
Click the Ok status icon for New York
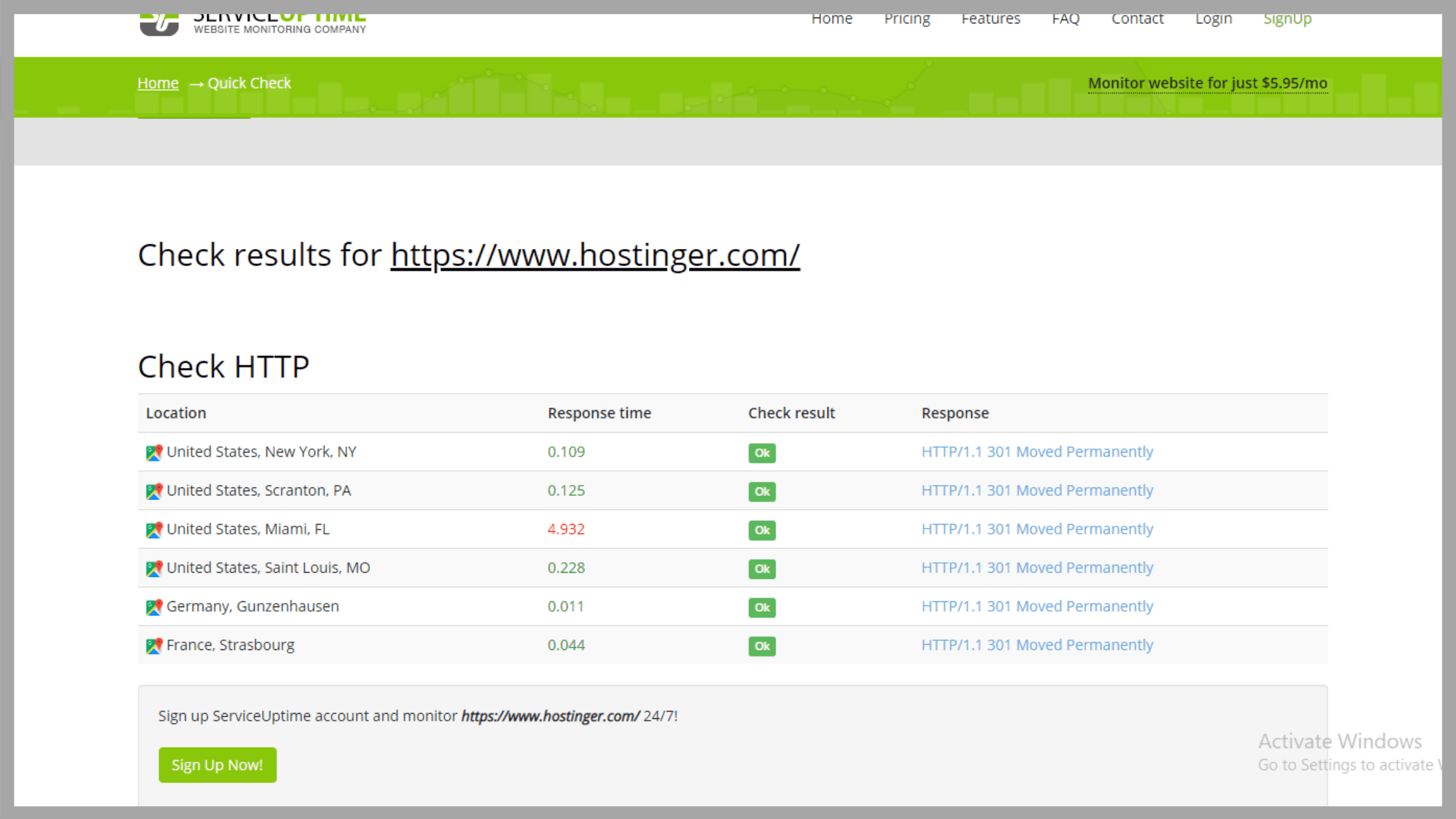[761, 452]
